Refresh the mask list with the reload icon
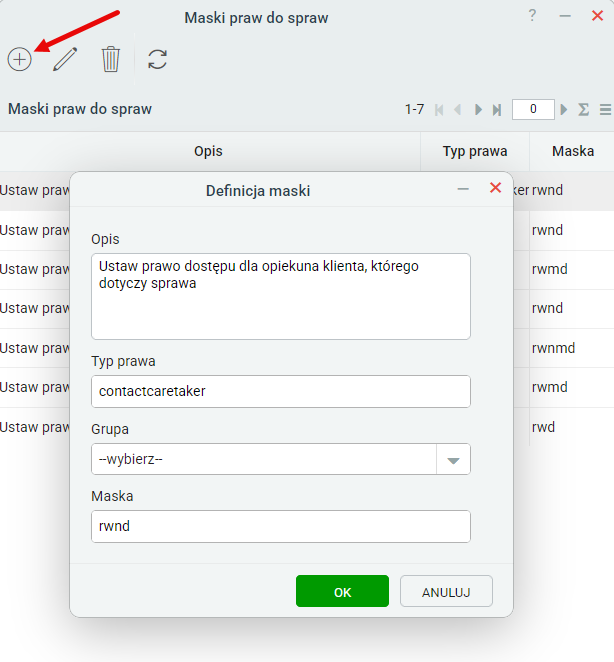 click(x=158, y=59)
